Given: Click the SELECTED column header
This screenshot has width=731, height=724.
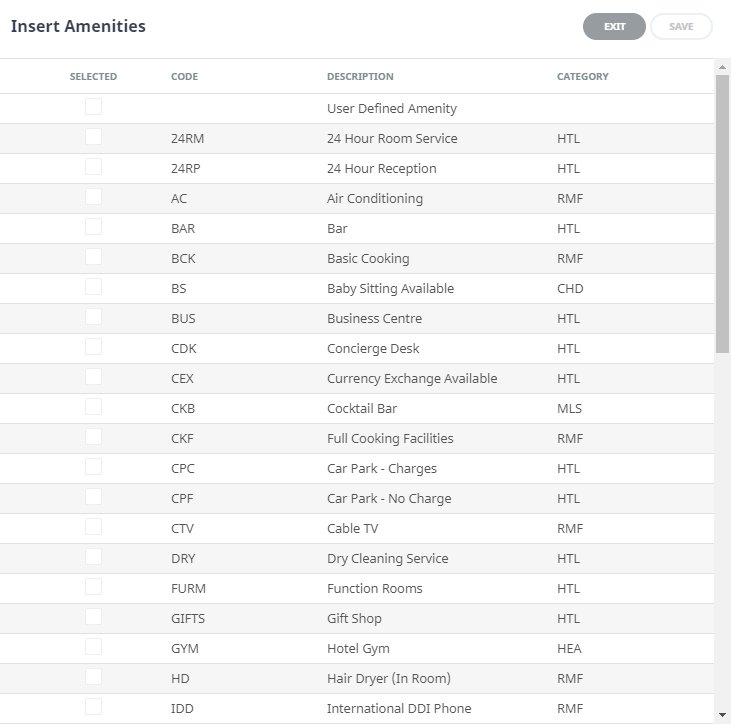Looking at the screenshot, I should [x=93, y=77].
